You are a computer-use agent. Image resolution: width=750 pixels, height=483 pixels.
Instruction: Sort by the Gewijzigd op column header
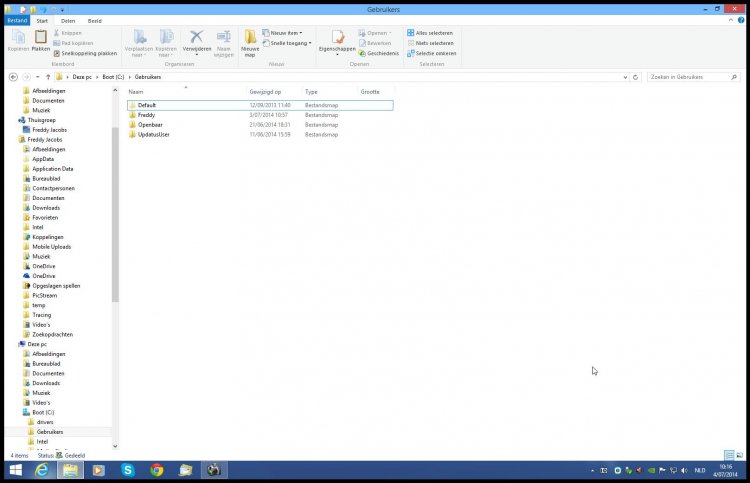tap(265, 92)
